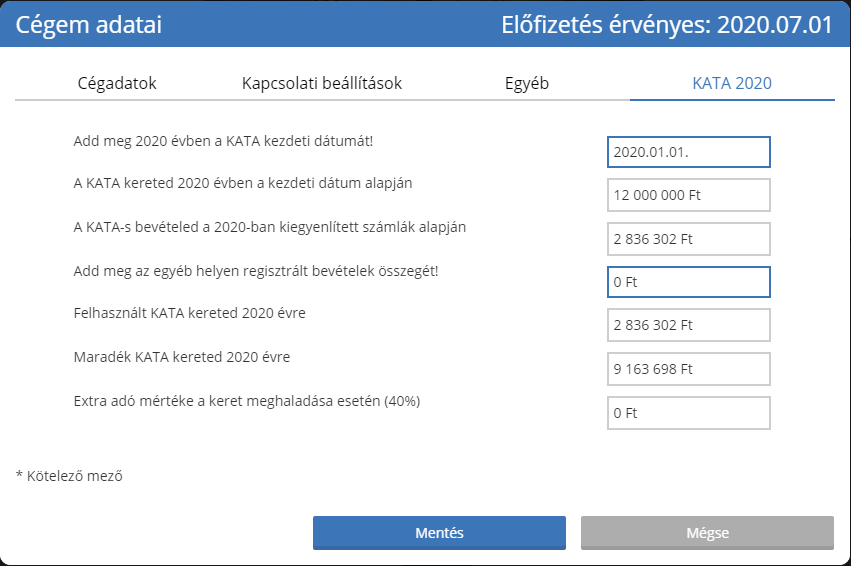Click the Extra adó mértéke value field

pyautogui.click(x=688, y=413)
